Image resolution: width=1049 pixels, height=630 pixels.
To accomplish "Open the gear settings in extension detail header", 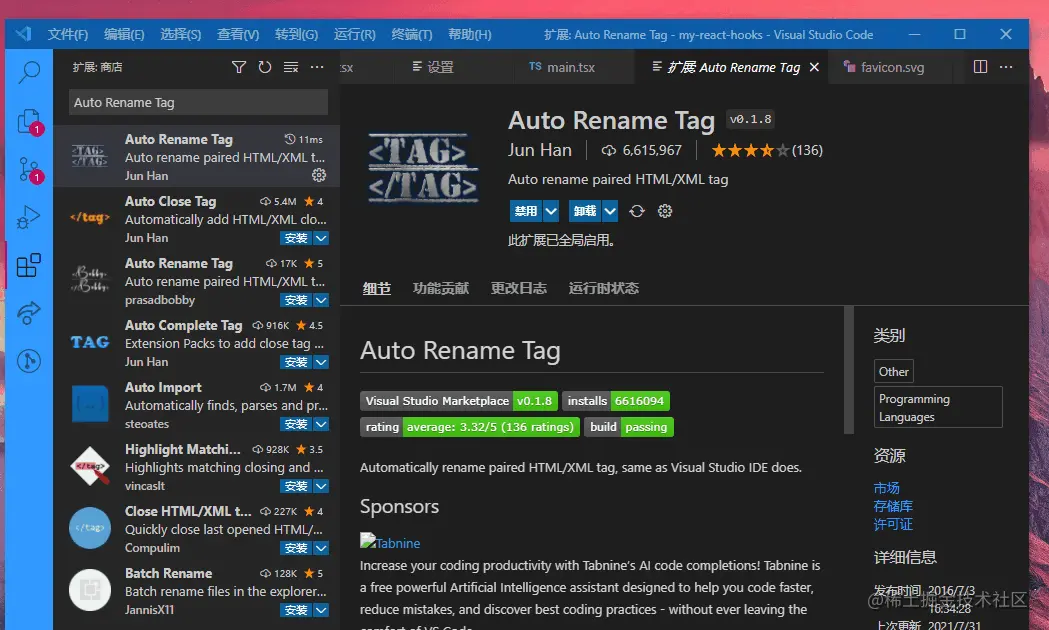I will pyautogui.click(x=665, y=211).
